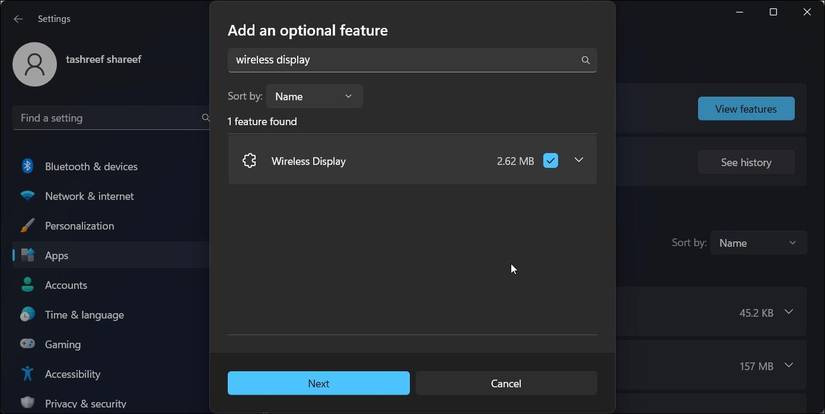This screenshot has height=414, width=825.
Task: Expand the 45.2 KB feature entry
Action: 789,312
